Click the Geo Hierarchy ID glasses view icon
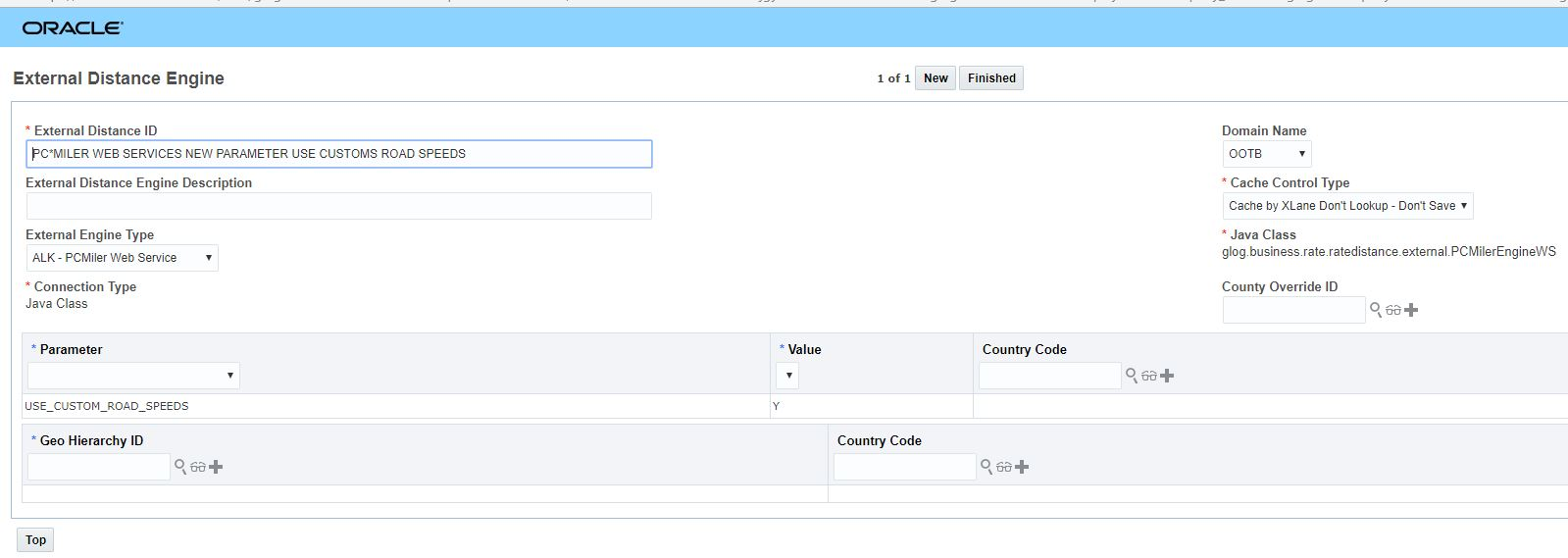1568x558 pixels. pyautogui.click(x=197, y=468)
